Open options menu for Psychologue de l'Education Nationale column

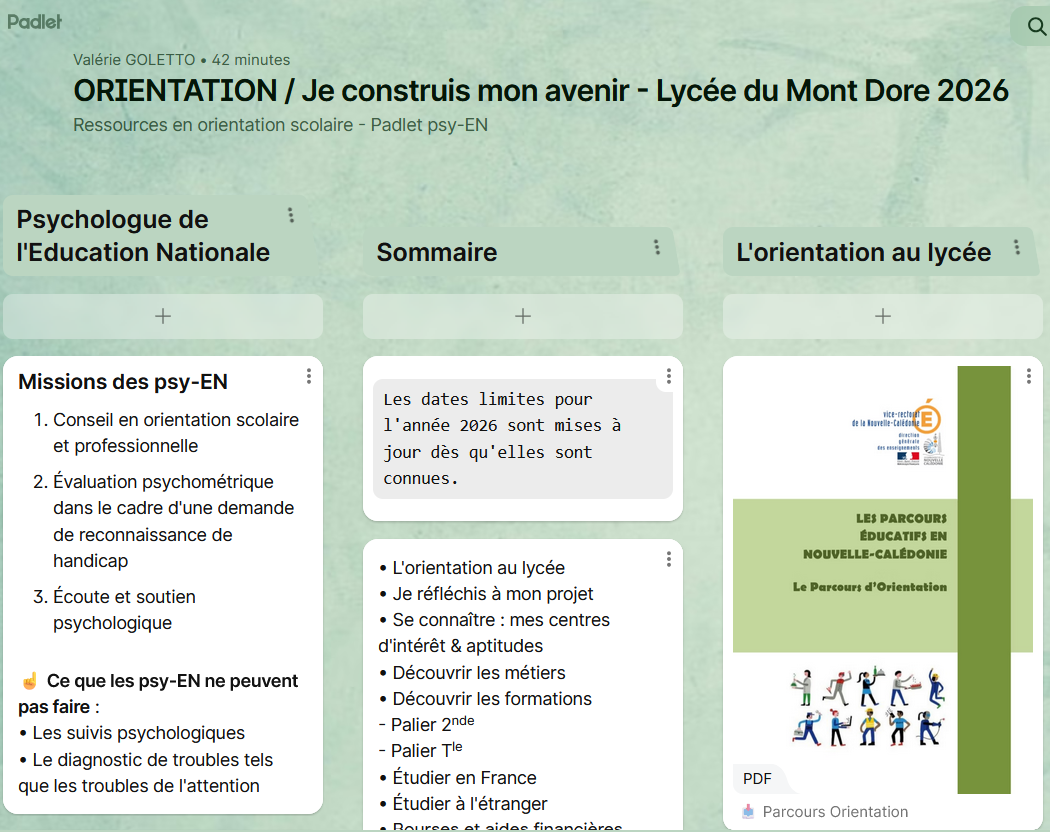(291, 215)
